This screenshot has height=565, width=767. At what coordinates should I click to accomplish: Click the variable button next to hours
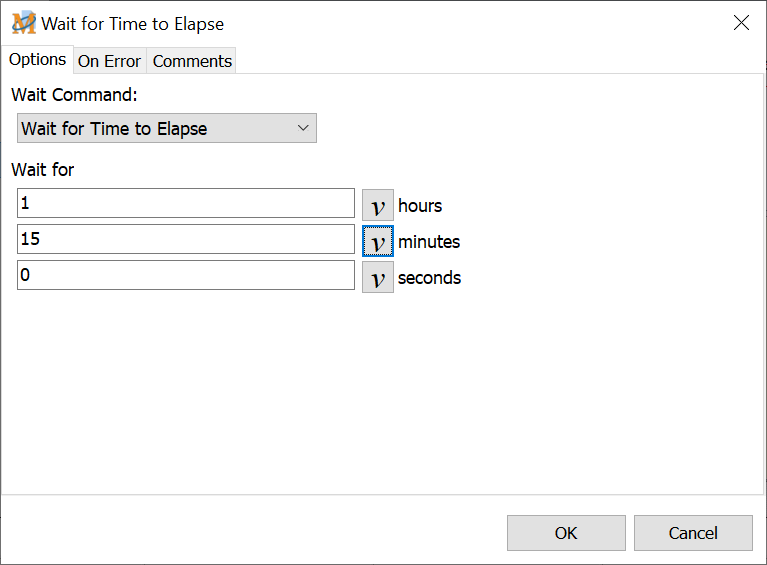tap(377, 205)
